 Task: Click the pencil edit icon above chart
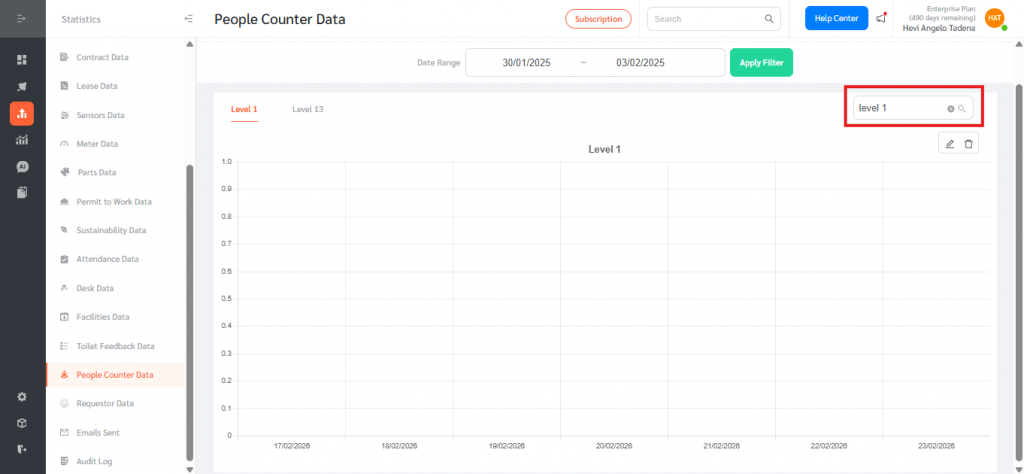tap(950, 145)
